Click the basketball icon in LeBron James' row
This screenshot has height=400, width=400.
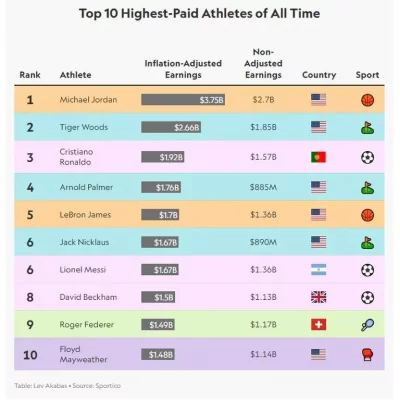[x=367, y=215]
